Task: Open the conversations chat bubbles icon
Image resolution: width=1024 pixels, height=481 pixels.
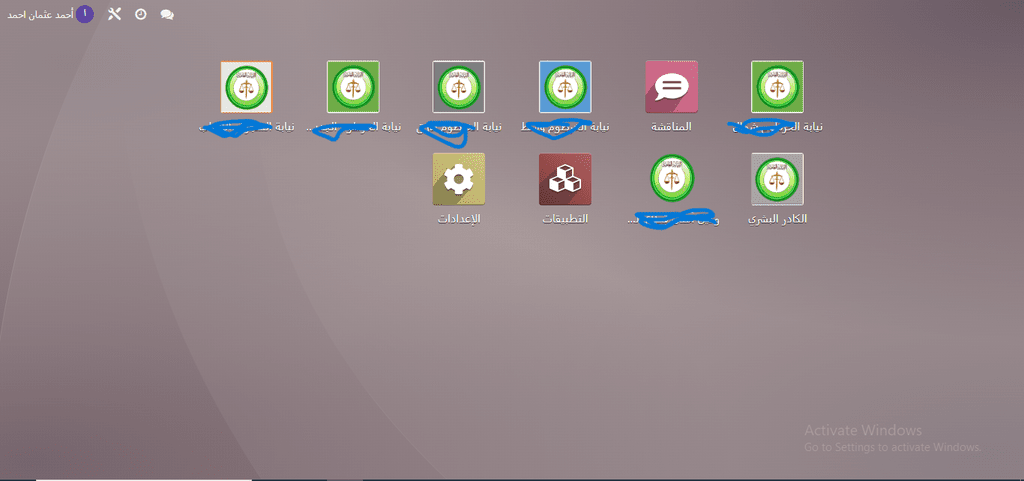Action: pyautogui.click(x=167, y=14)
